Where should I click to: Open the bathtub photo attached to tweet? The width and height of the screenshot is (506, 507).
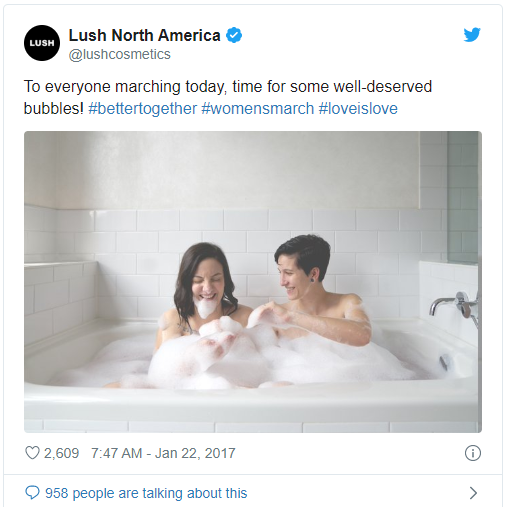click(253, 282)
